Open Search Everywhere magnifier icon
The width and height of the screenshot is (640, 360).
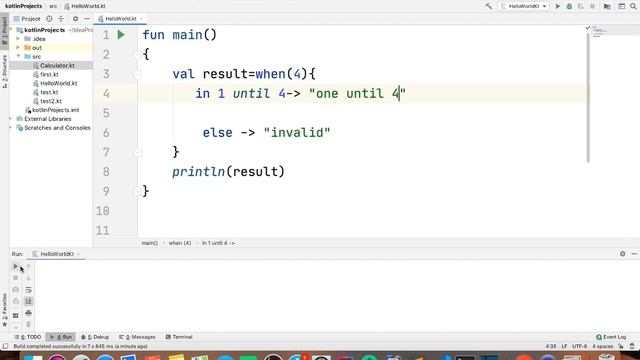633,6
